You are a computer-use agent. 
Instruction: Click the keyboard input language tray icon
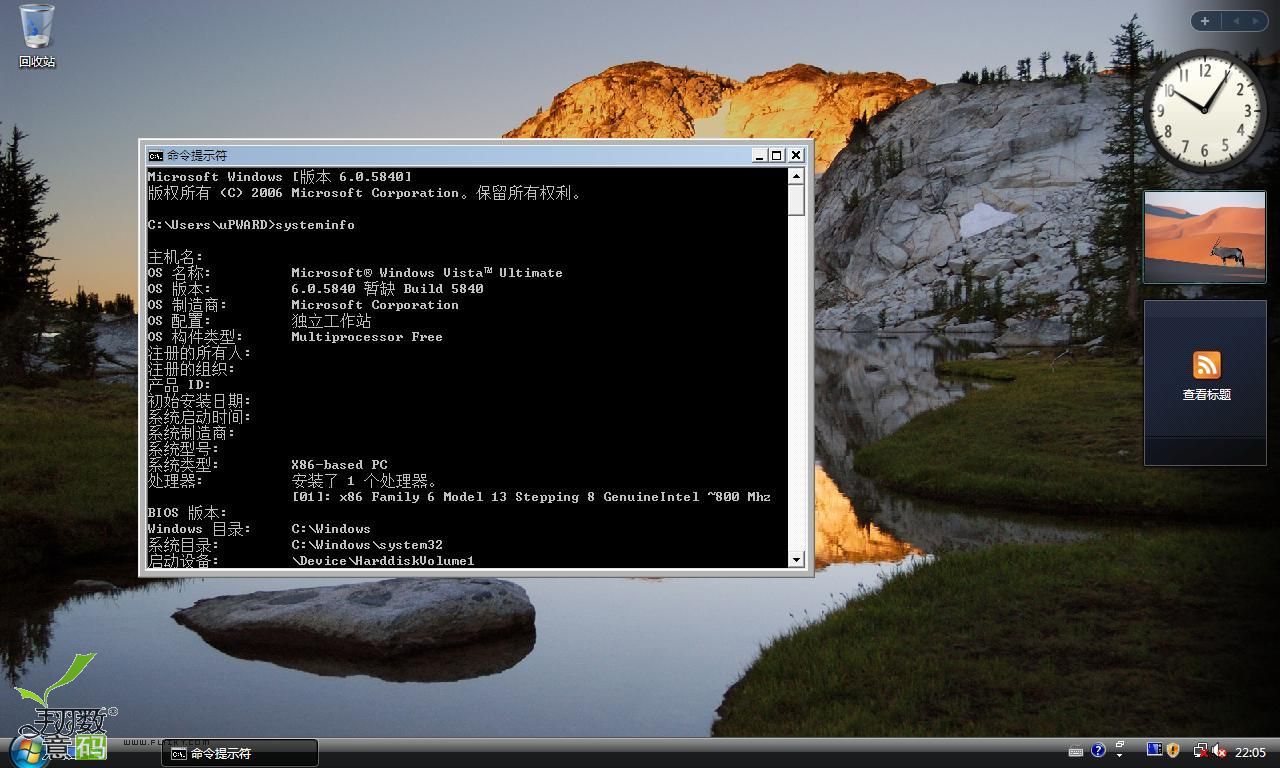pyautogui.click(x=1076, y=752)
